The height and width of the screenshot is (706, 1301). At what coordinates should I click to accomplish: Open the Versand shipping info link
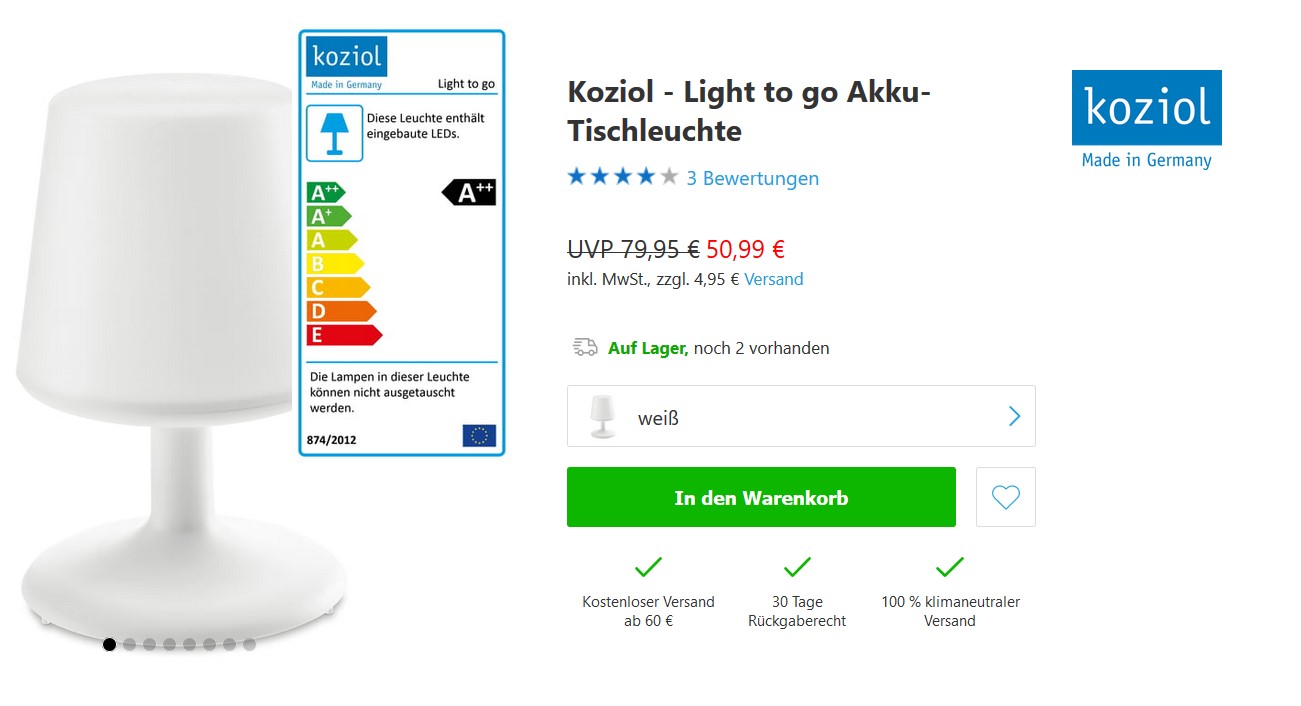[773, 279]
